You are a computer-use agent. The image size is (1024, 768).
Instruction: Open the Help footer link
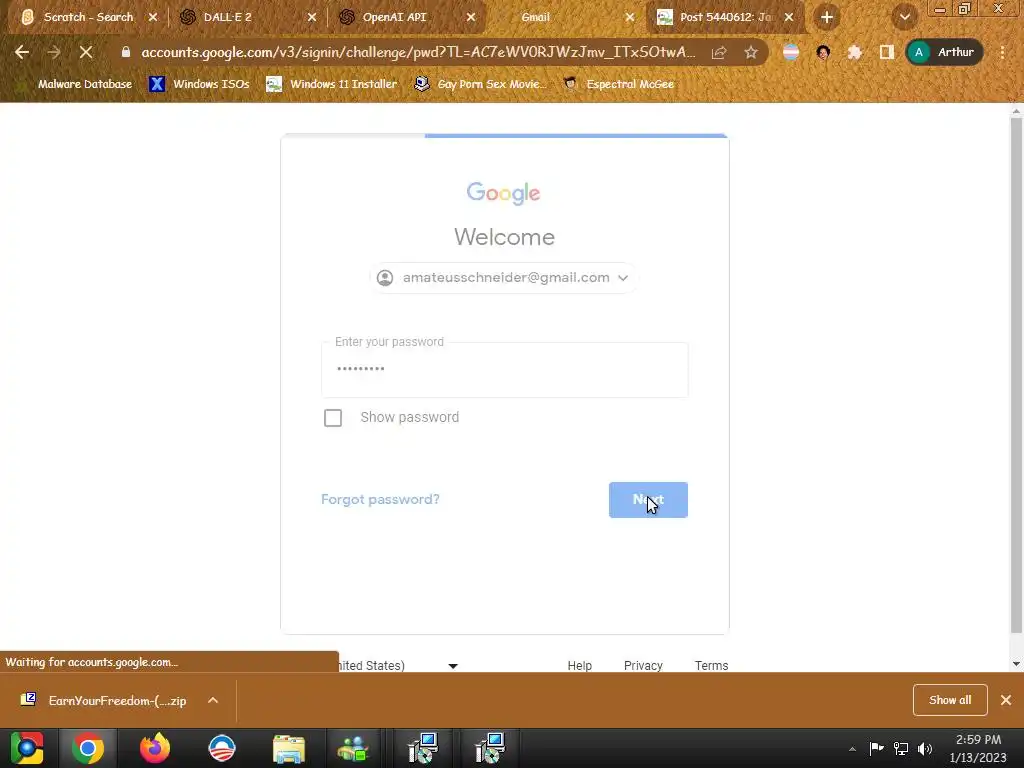(x=579, y=665)
